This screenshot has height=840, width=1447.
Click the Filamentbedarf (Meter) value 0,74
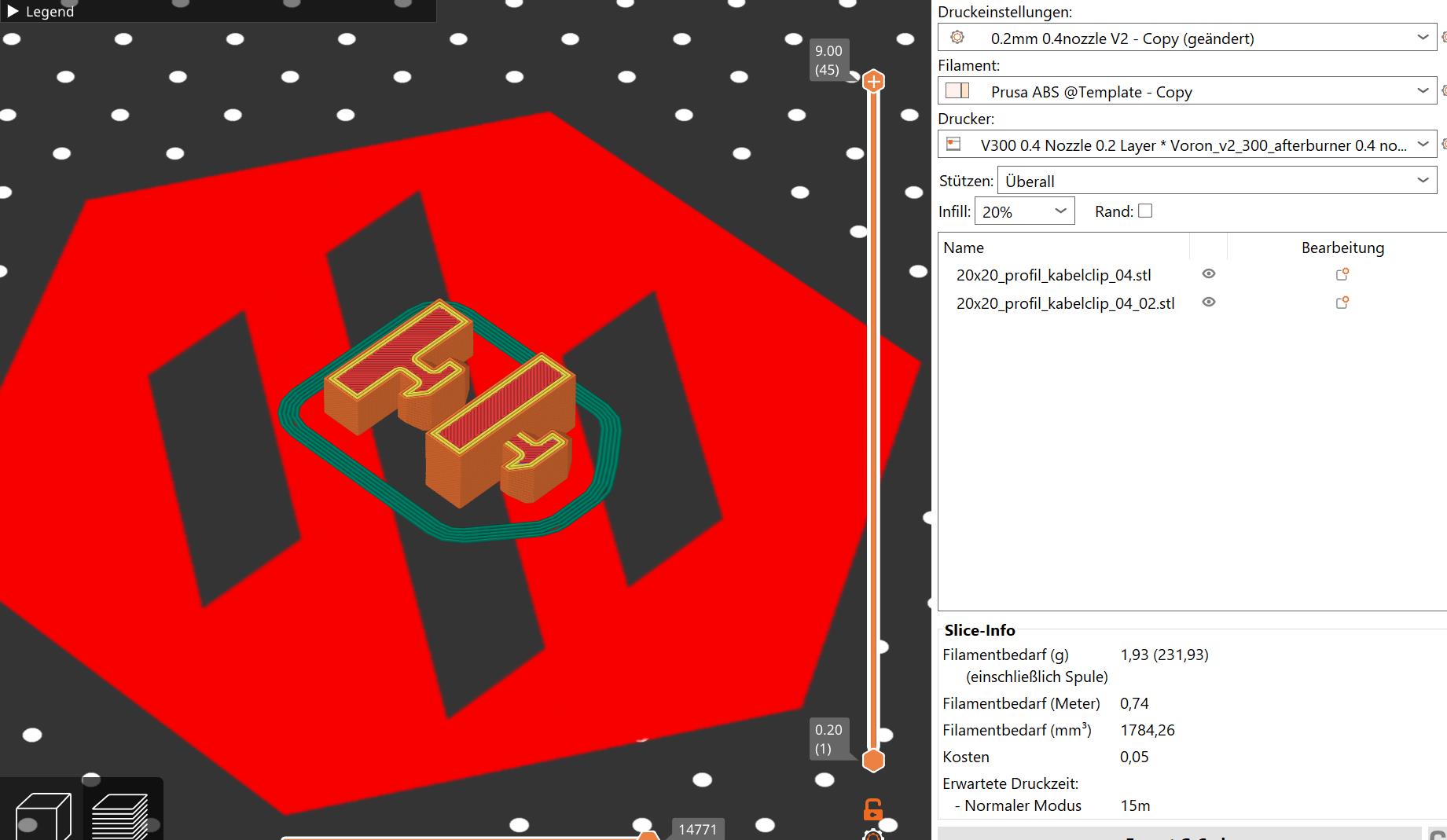[x=1134, y=703]
